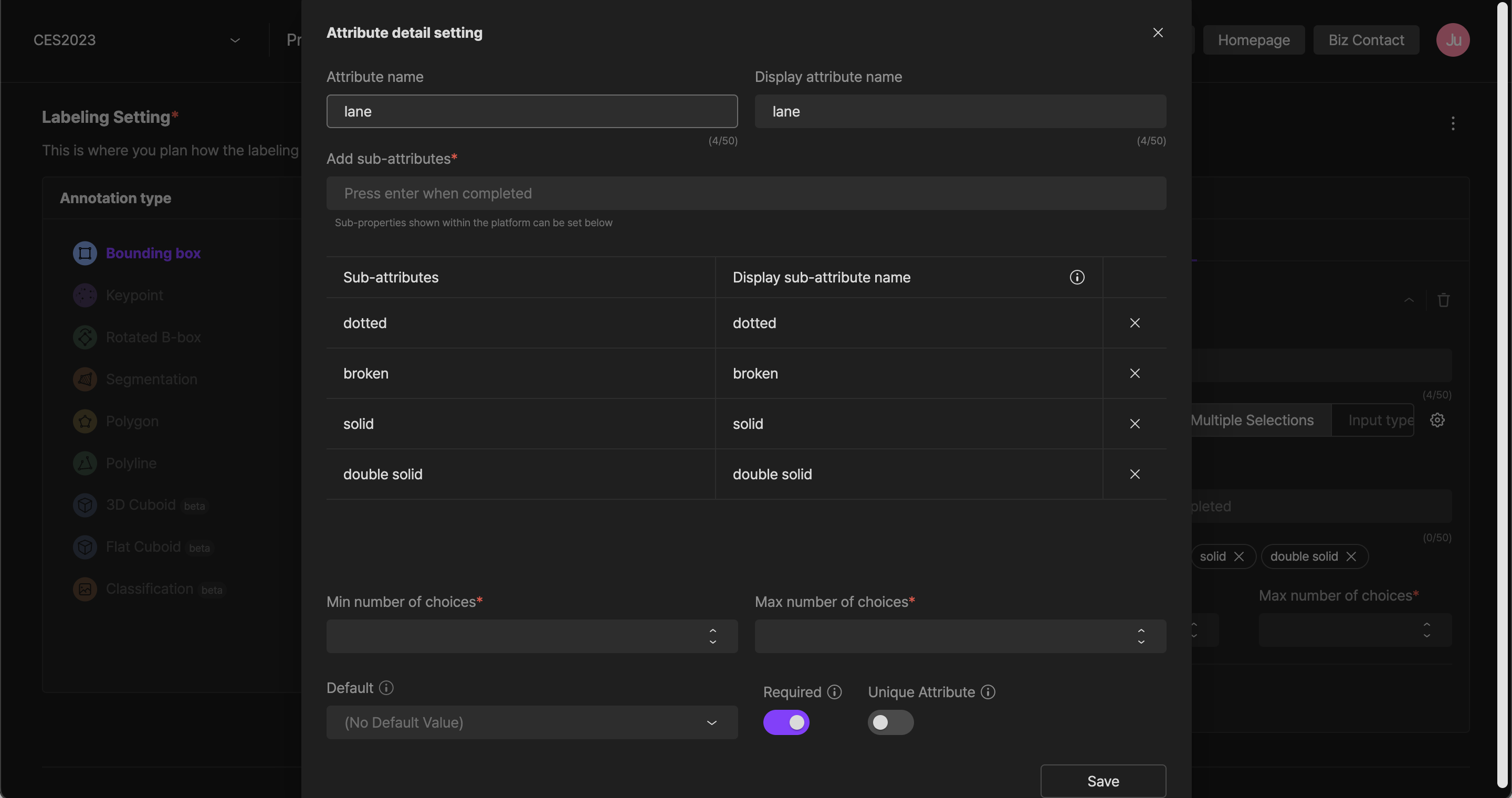
Task: Show Unique Attribute info tooltip
Action: pos(988,692)
